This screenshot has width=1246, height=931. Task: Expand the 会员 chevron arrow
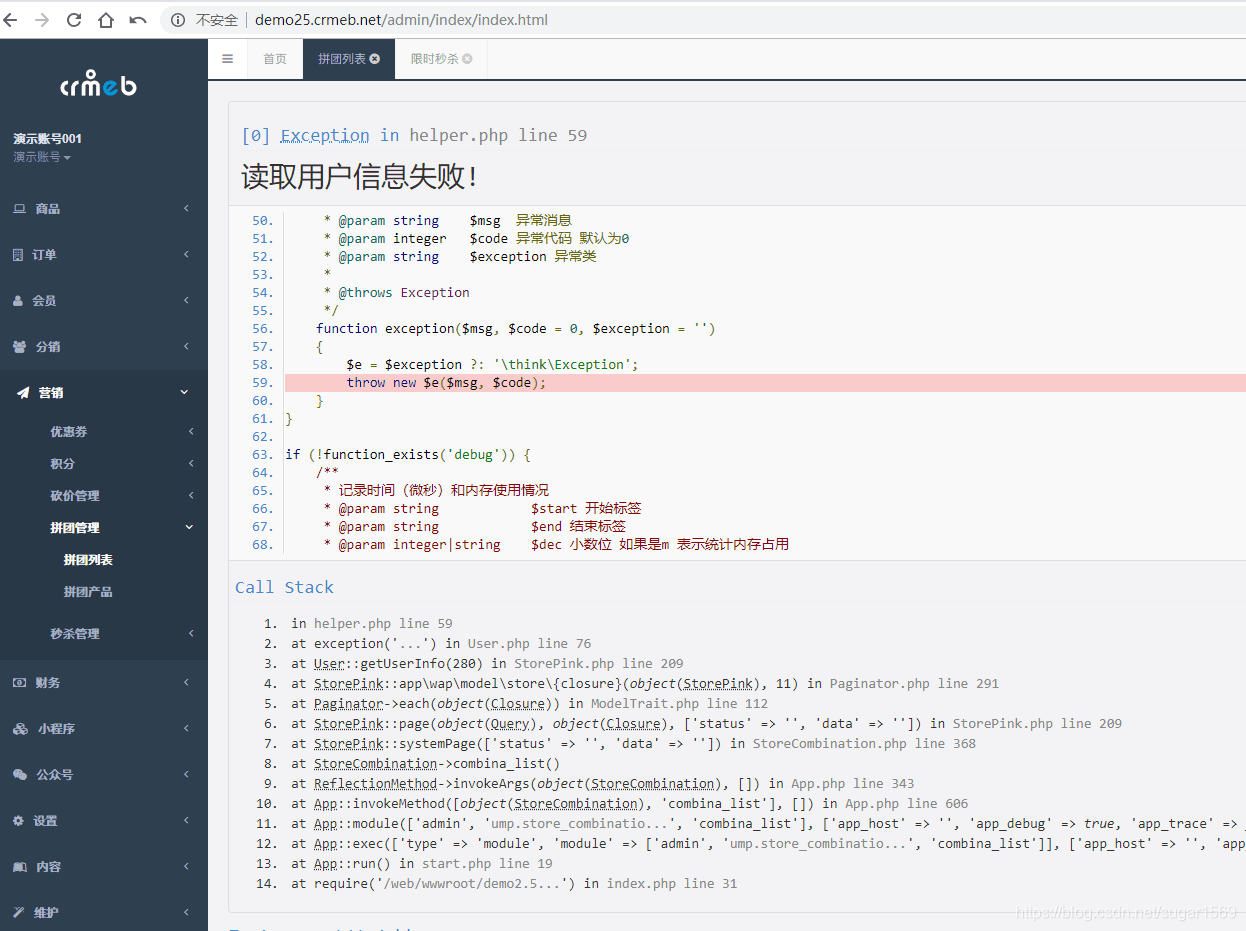click(x=187, y=300)
